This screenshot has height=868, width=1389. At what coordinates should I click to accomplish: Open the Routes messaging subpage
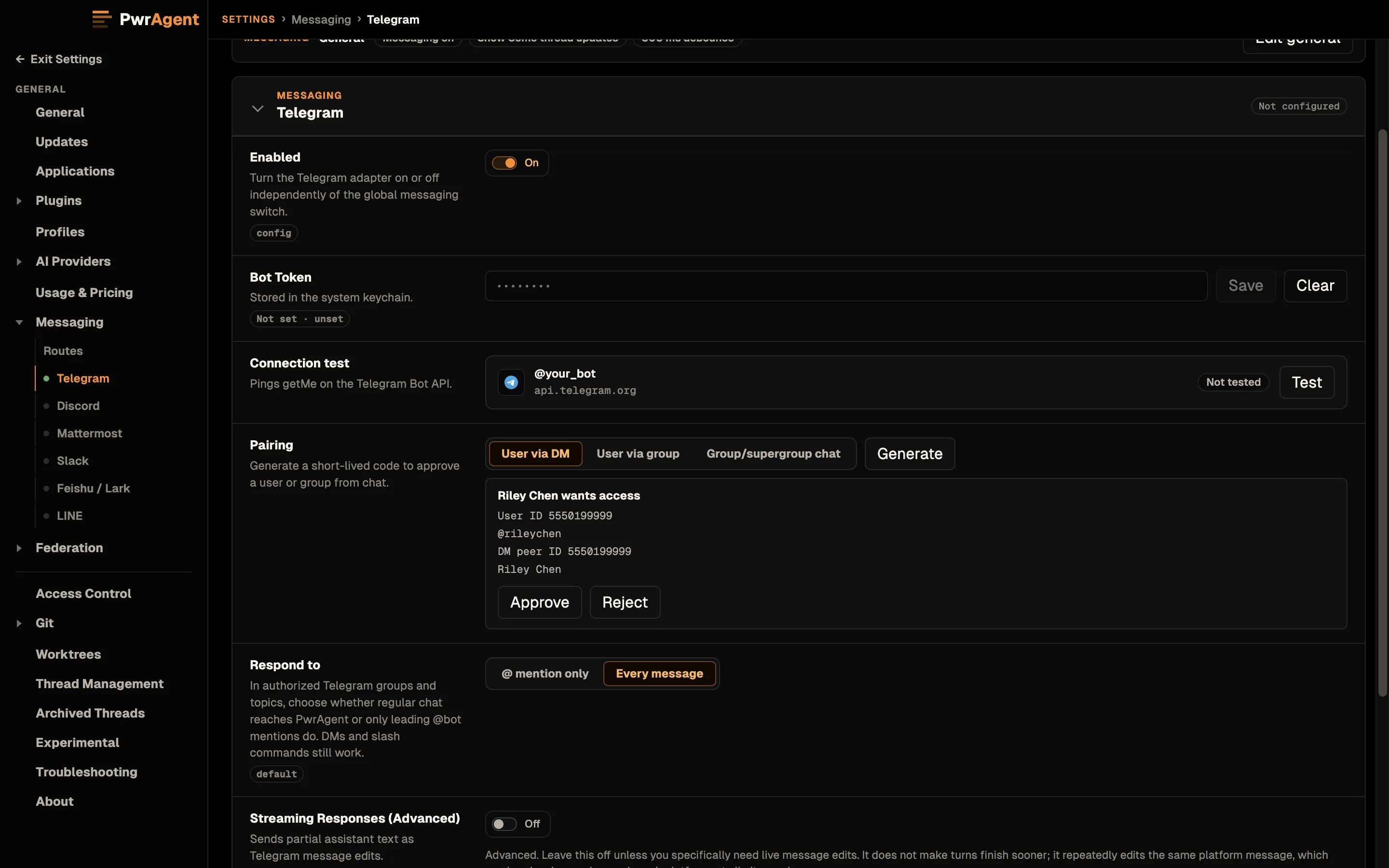(x=63, y=351)
